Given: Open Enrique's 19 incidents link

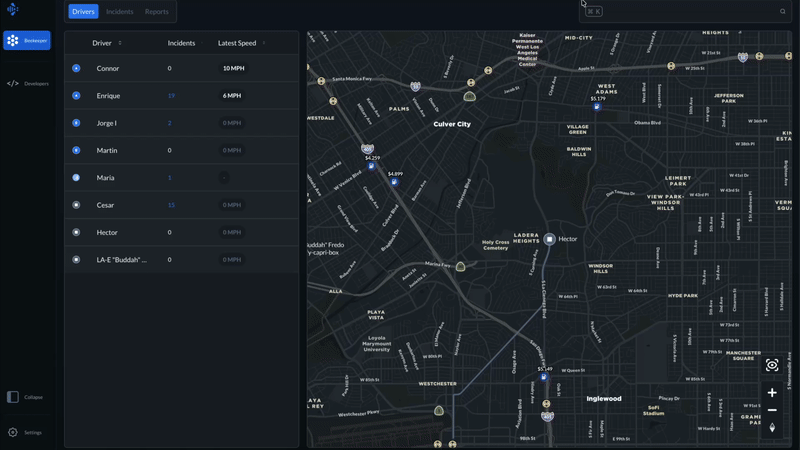Looking at the screenshot, I should [x=171, y=96].
